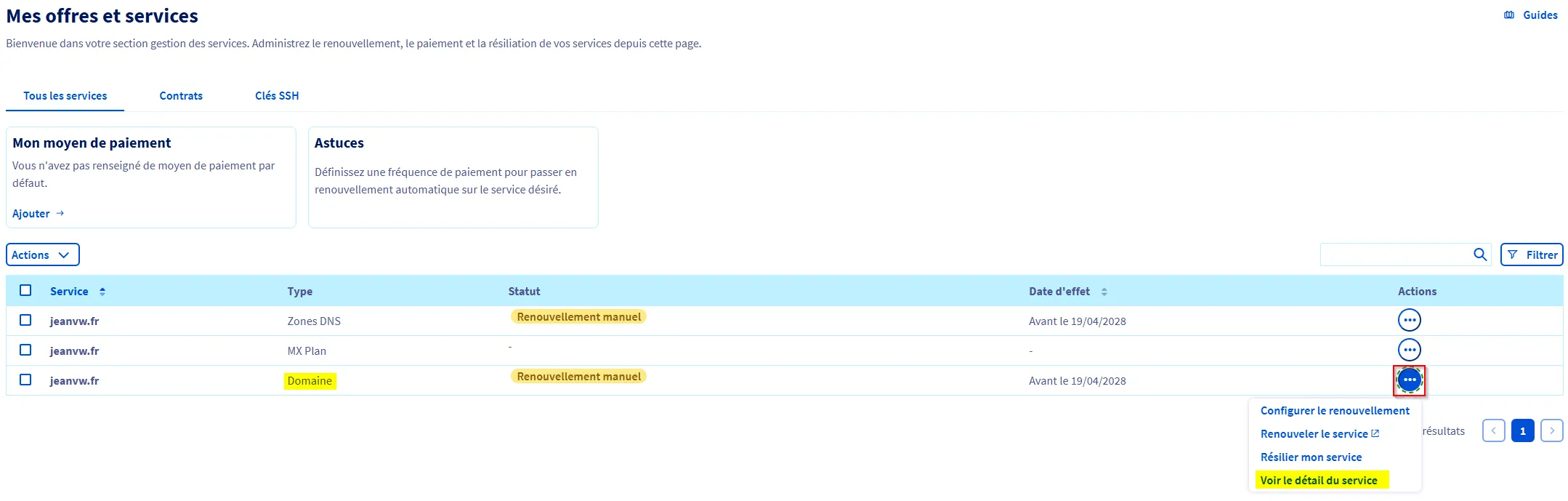Click the search magnifier icon
The image size is (1568, 501).
pos(1479,254)
